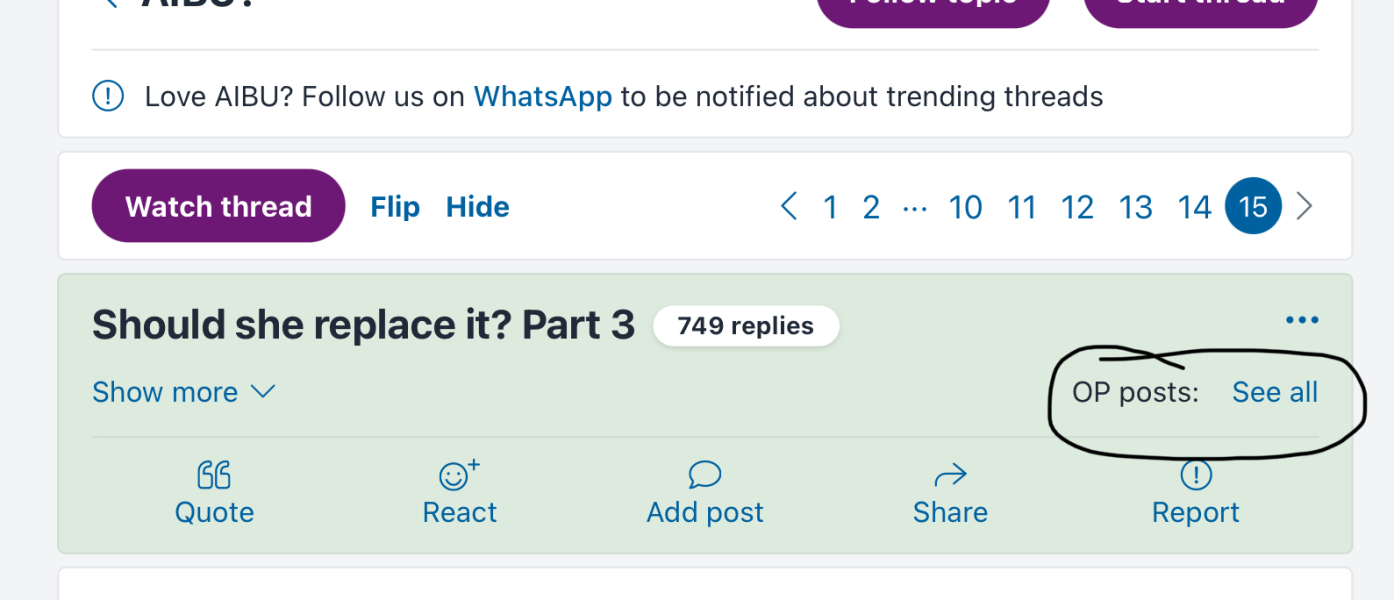Click the info icon beside Love AIBU
This screenshot has width=1394, height=600.
point(108,97)
